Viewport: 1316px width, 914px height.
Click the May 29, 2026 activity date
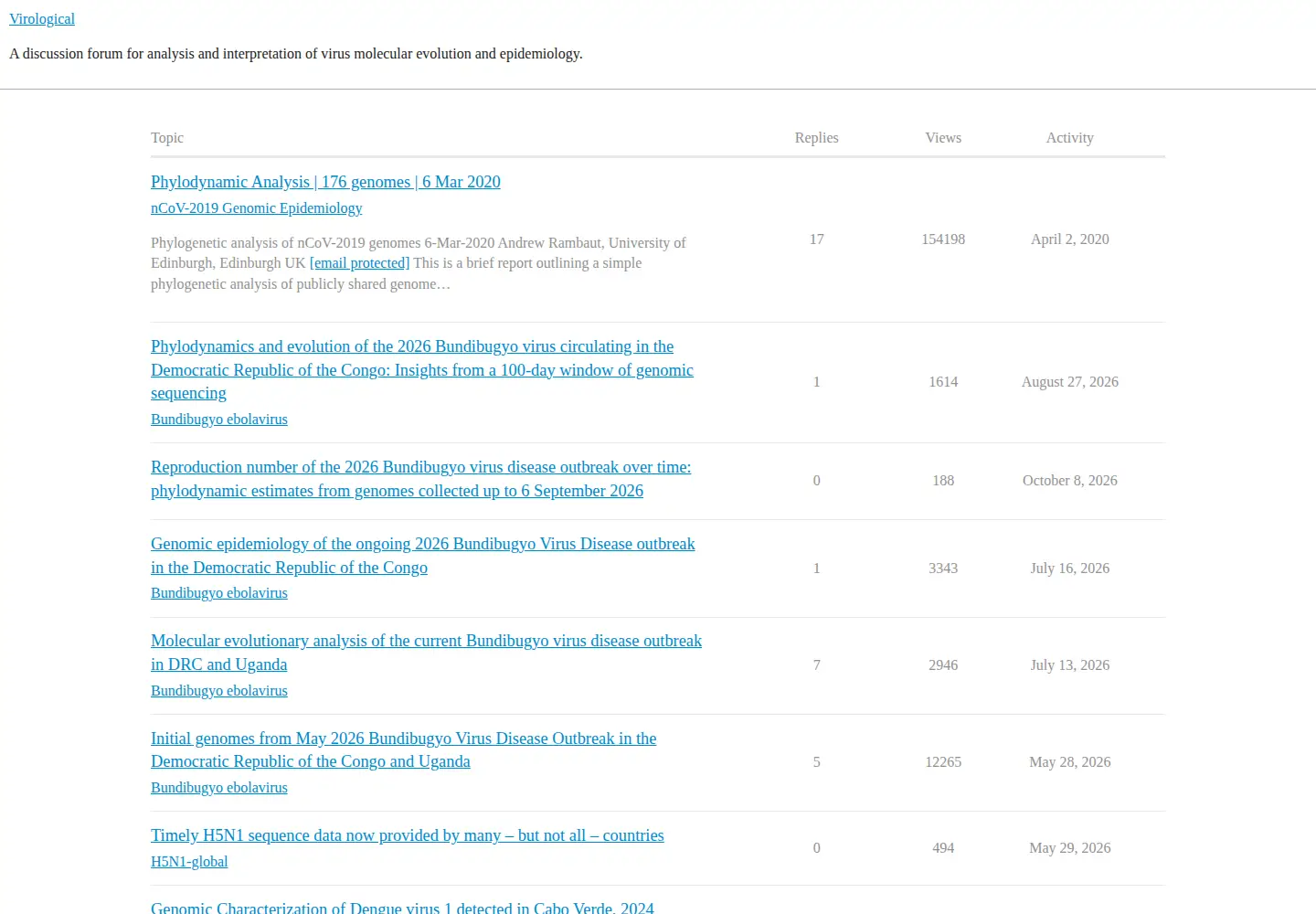[1070, 848]
